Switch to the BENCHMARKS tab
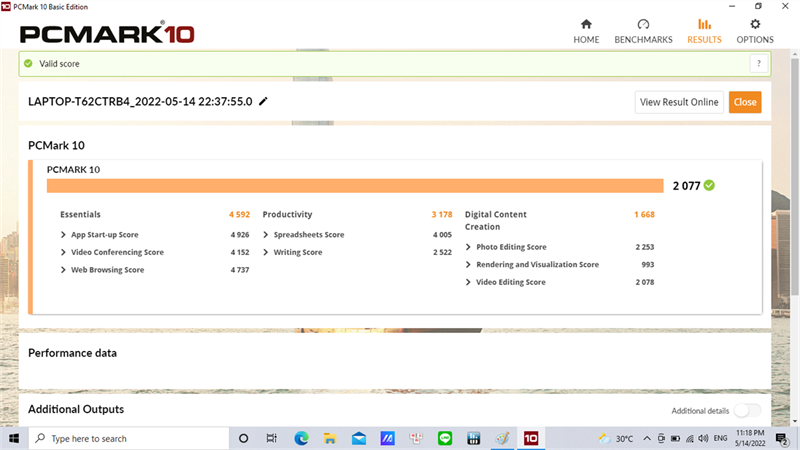Image resolution: width=800 pixels, height=450 pixels. 643,31
